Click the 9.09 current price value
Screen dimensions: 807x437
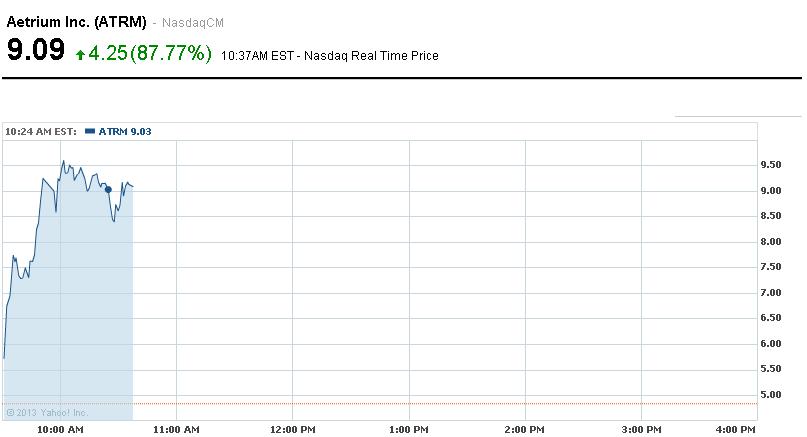tap(35, 52)
